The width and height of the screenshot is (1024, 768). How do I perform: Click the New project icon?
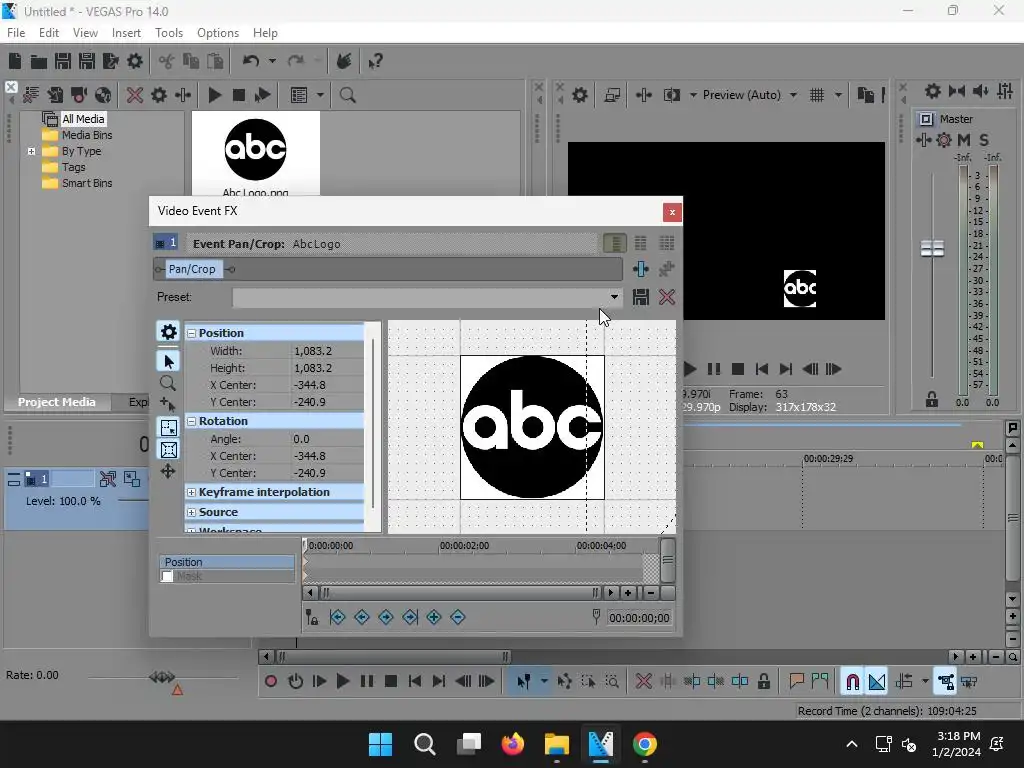tap(15, 61)
